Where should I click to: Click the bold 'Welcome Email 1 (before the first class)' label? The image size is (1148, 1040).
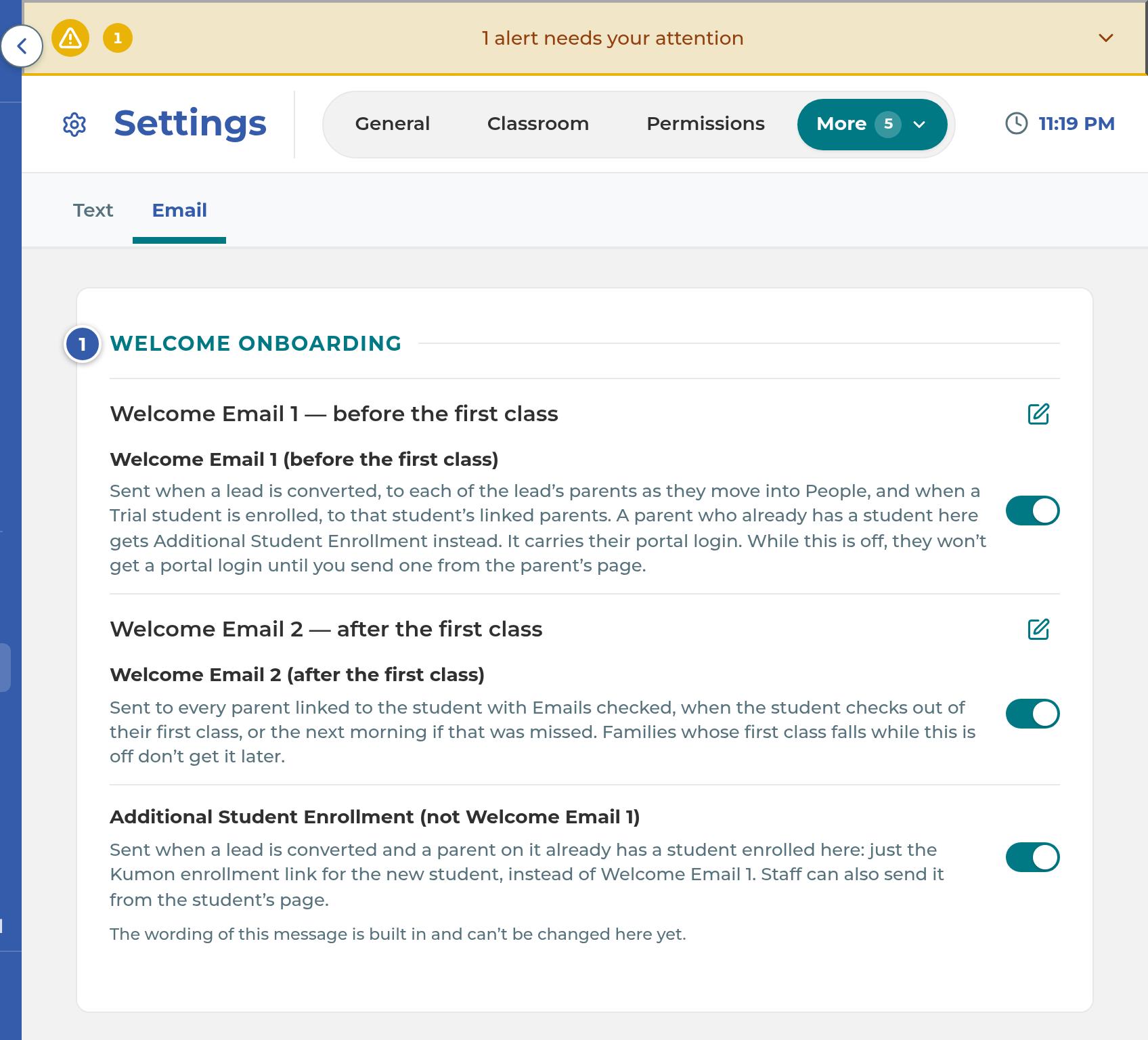click(304, 459)
